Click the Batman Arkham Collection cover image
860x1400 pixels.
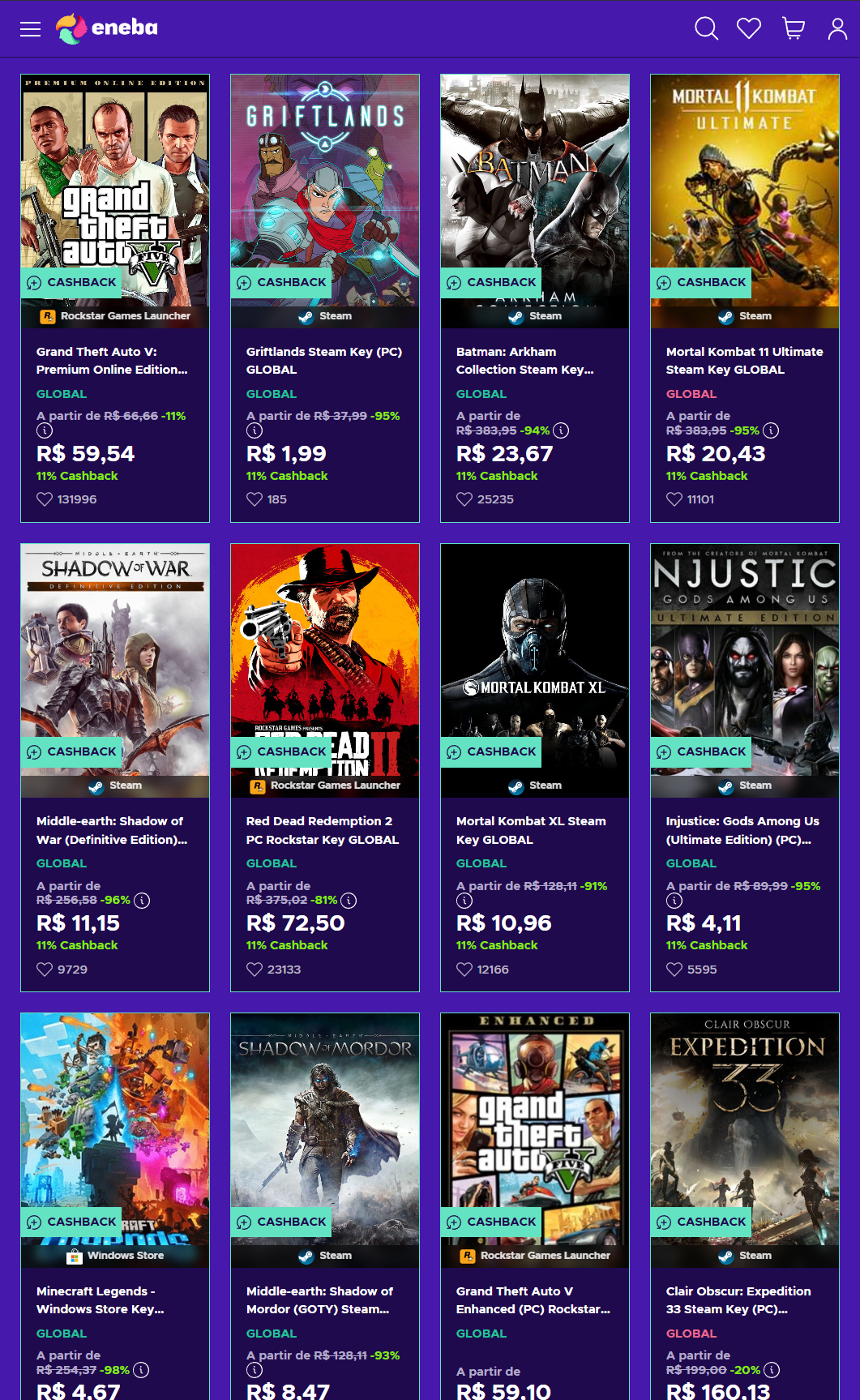tap(535, 178)
